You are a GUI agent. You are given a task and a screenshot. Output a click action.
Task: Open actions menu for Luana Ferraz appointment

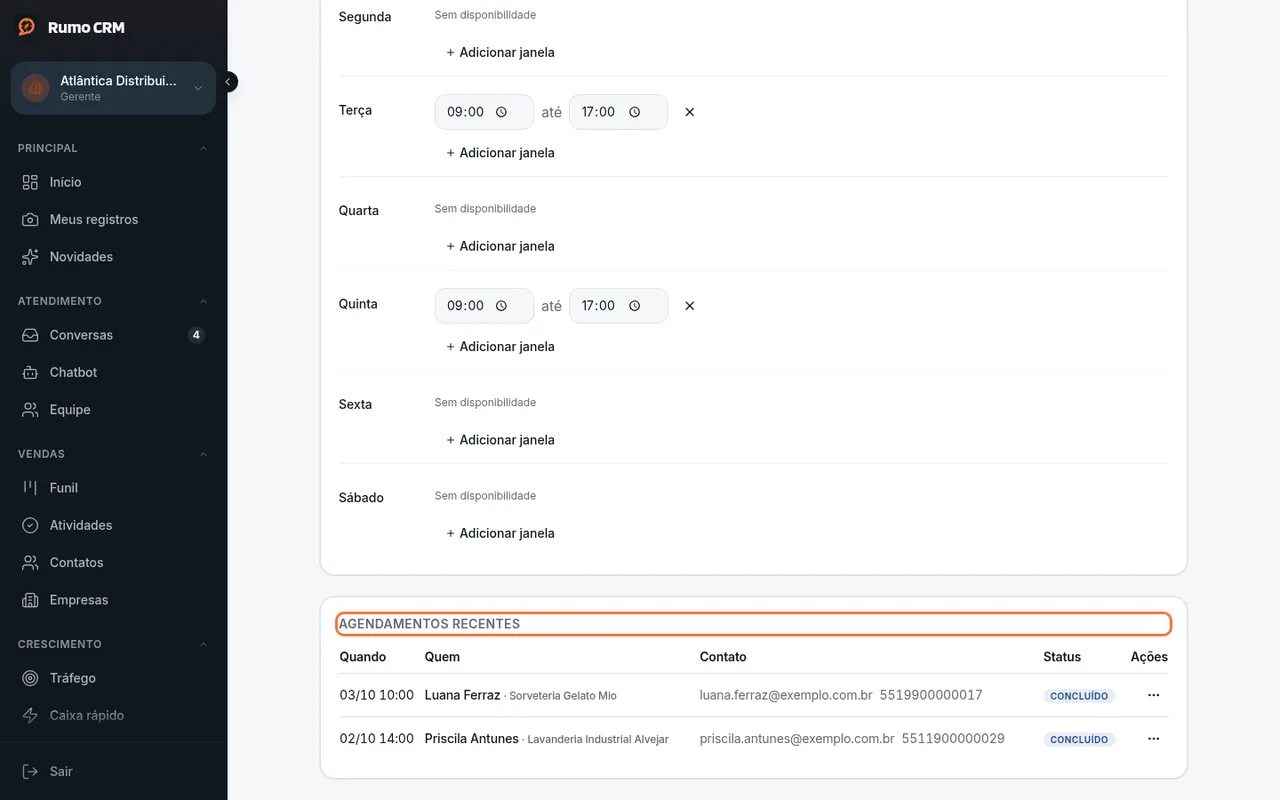1153,695
